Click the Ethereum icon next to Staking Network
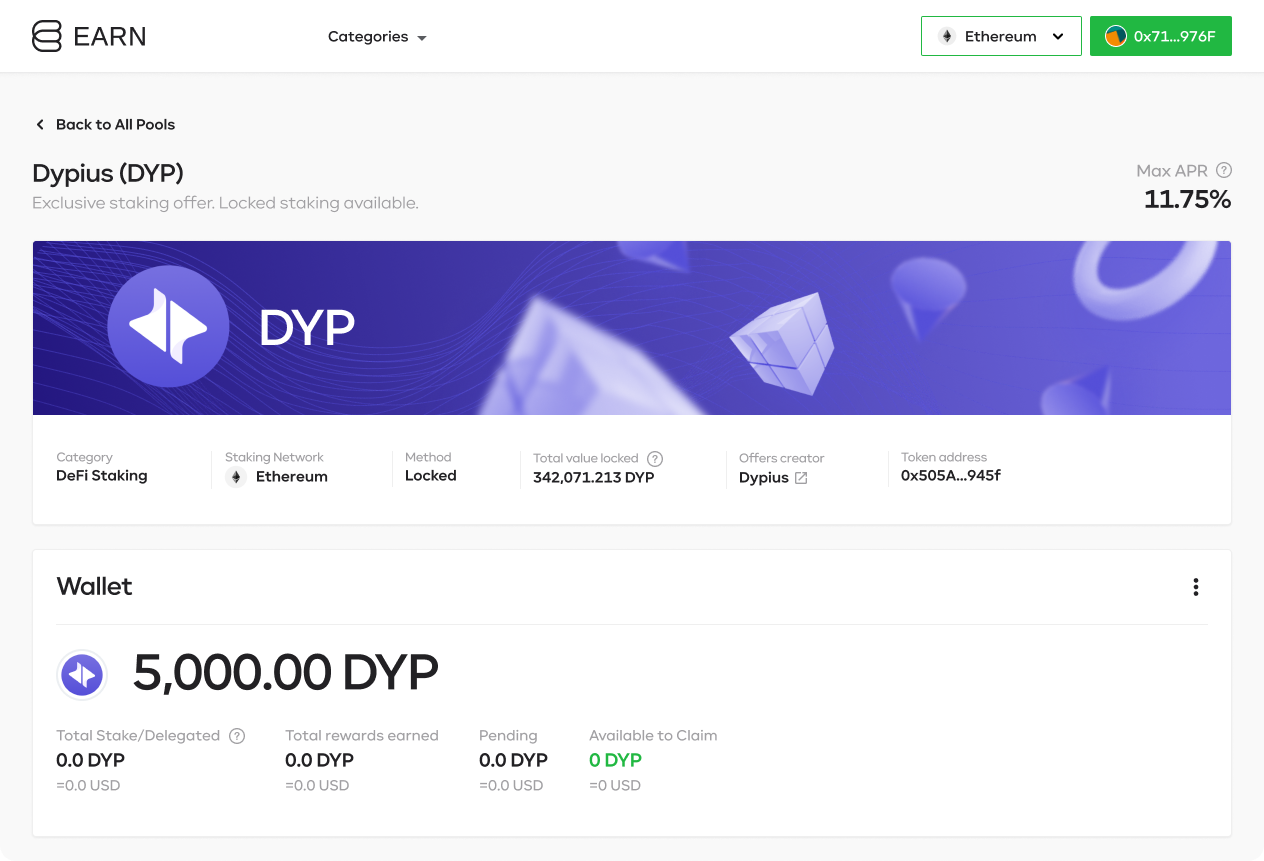1264x861 pixels. pyautogui.click(x=236, y=477)
